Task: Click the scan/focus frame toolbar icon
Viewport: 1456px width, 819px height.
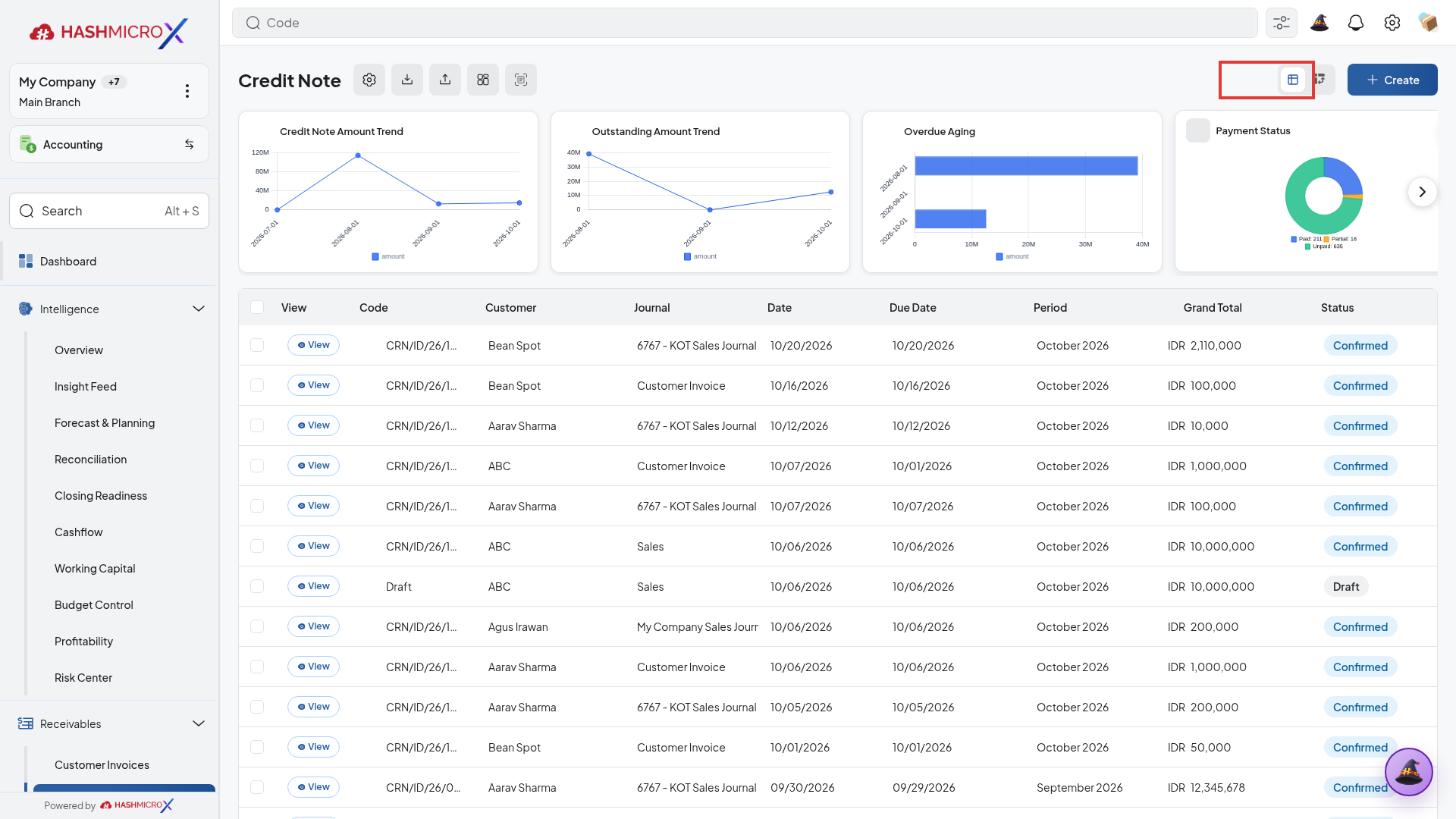Action: 521,80
